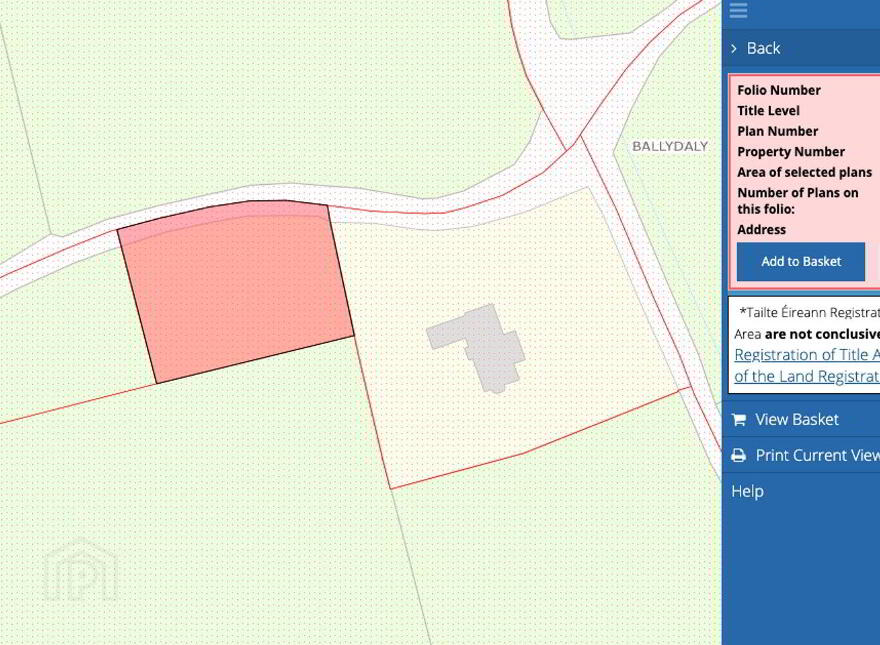The image size is (880, 645).
Task: Open the Registration of Title link
Action: (807, 355)
